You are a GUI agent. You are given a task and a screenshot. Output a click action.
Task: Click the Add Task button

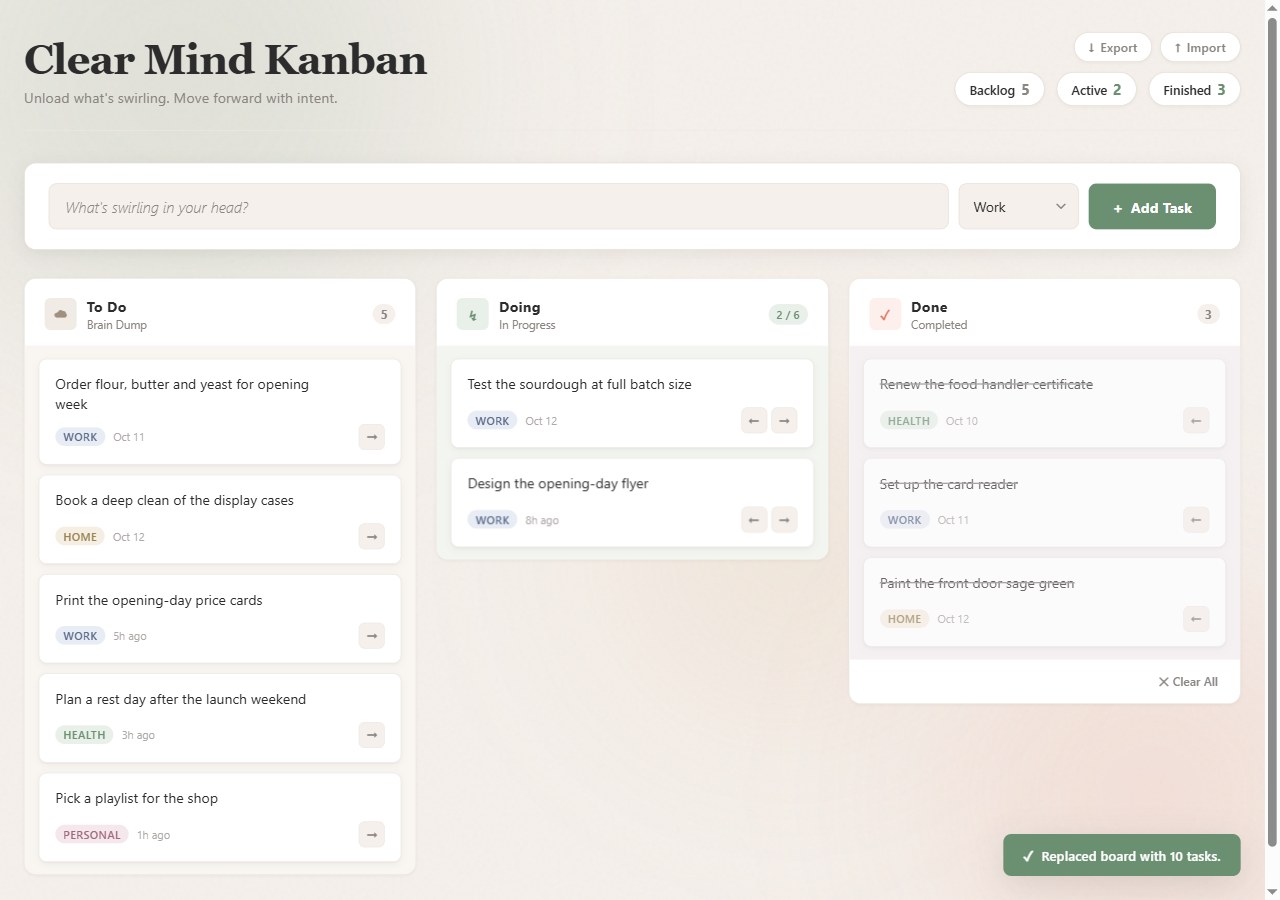coord(1152,207)
